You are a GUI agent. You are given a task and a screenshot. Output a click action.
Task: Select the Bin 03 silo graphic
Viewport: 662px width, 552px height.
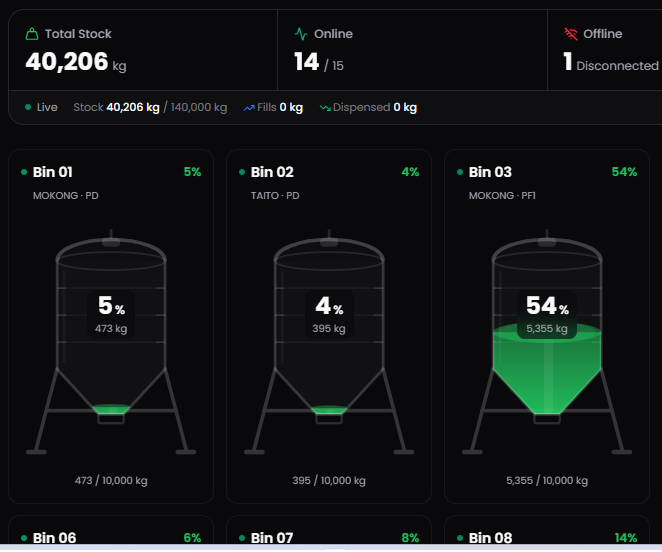tap(547, 342)
